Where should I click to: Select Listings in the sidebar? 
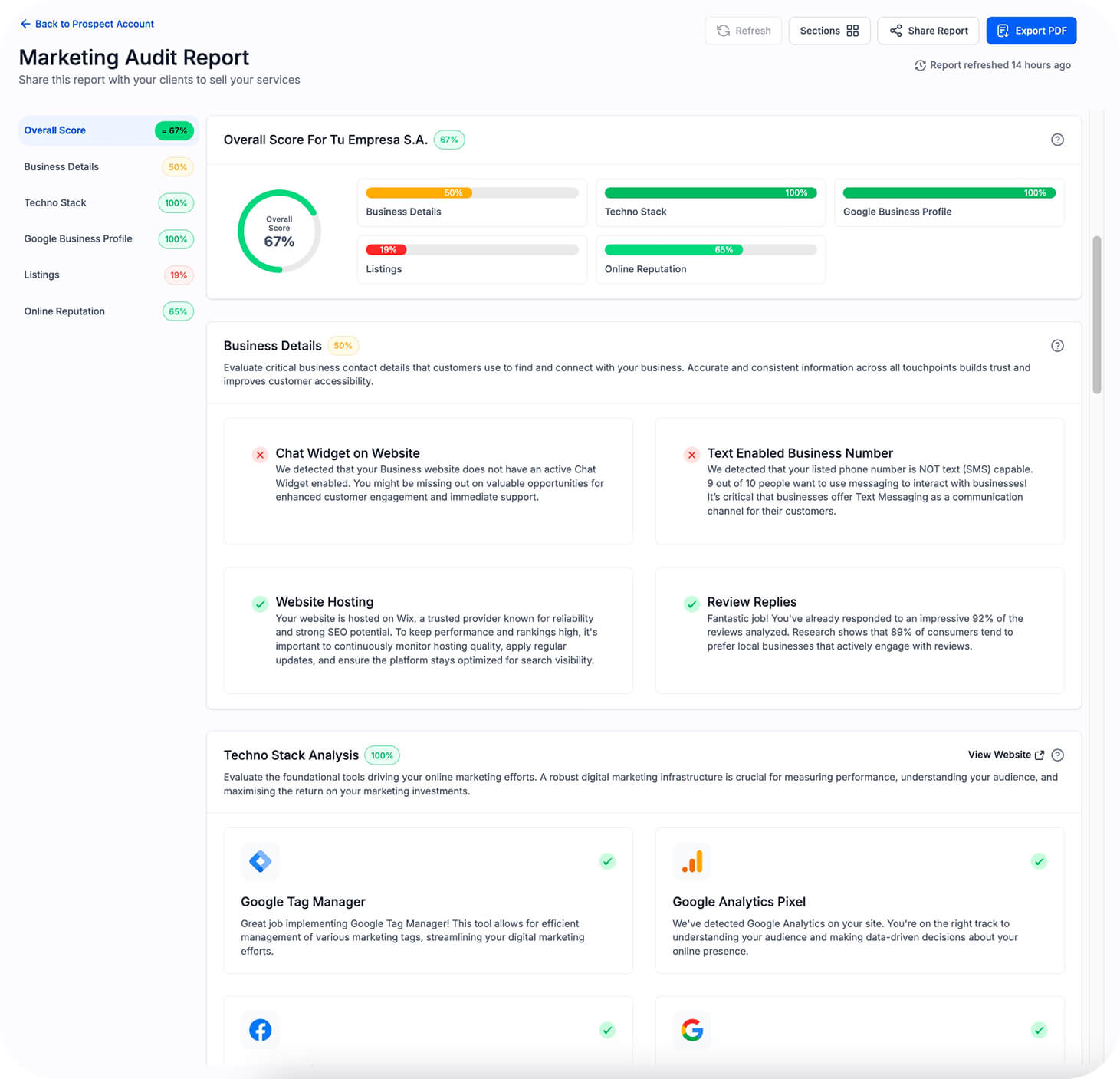pyautogui.click(x=108, y=275)
